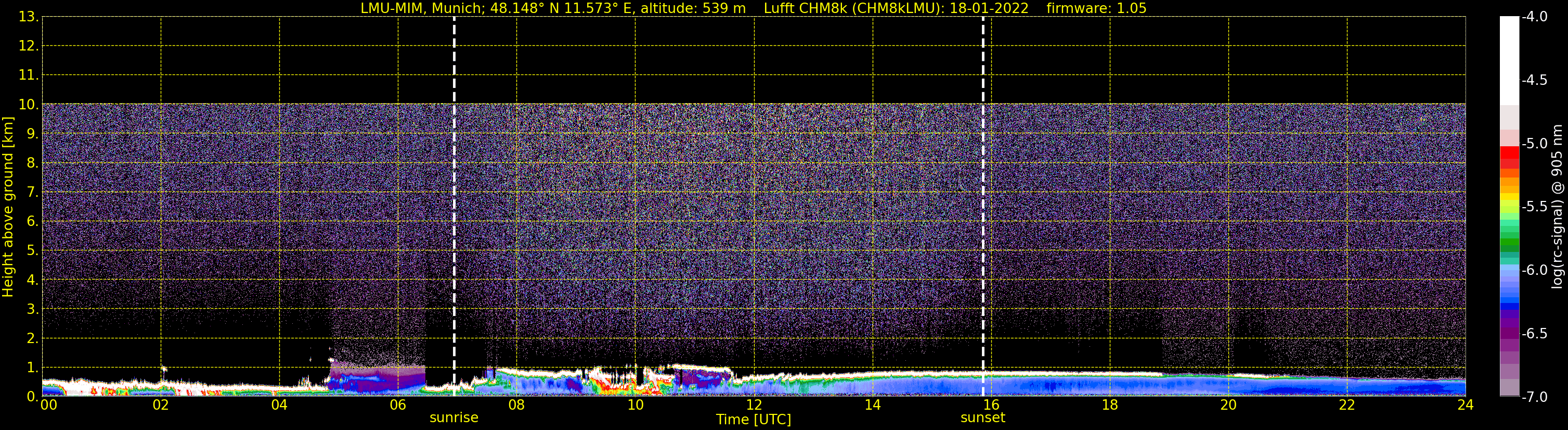Click the 12 hour tick on the time axis
1568x430 pixels.
click(754, 406)
